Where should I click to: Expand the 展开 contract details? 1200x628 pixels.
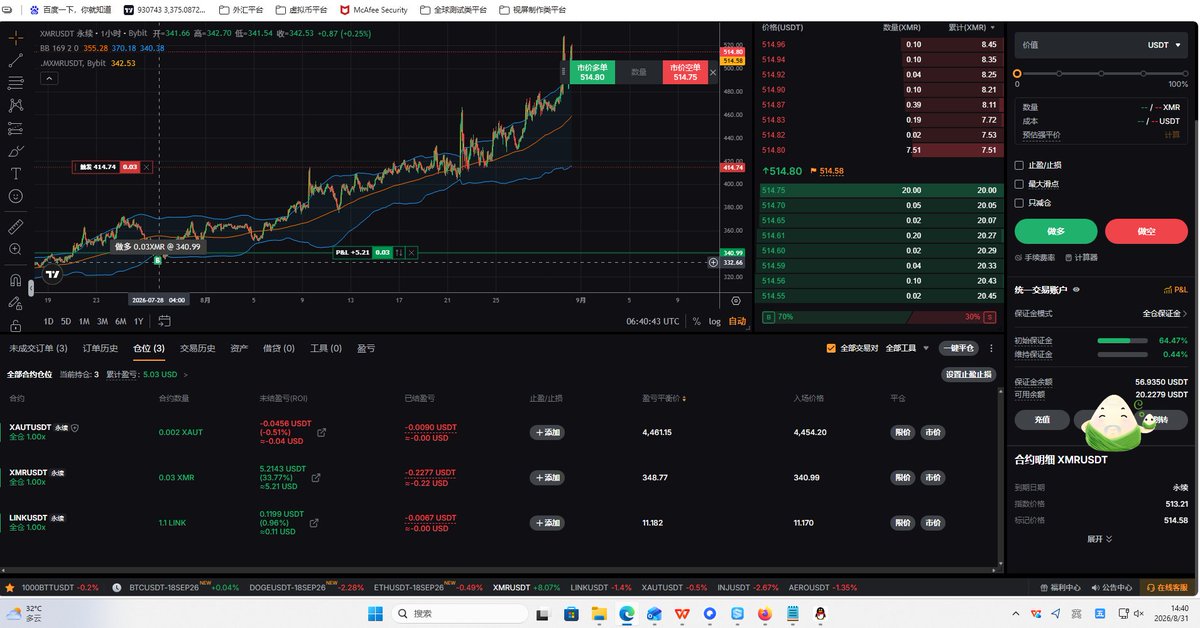[x=1100, y=538]
